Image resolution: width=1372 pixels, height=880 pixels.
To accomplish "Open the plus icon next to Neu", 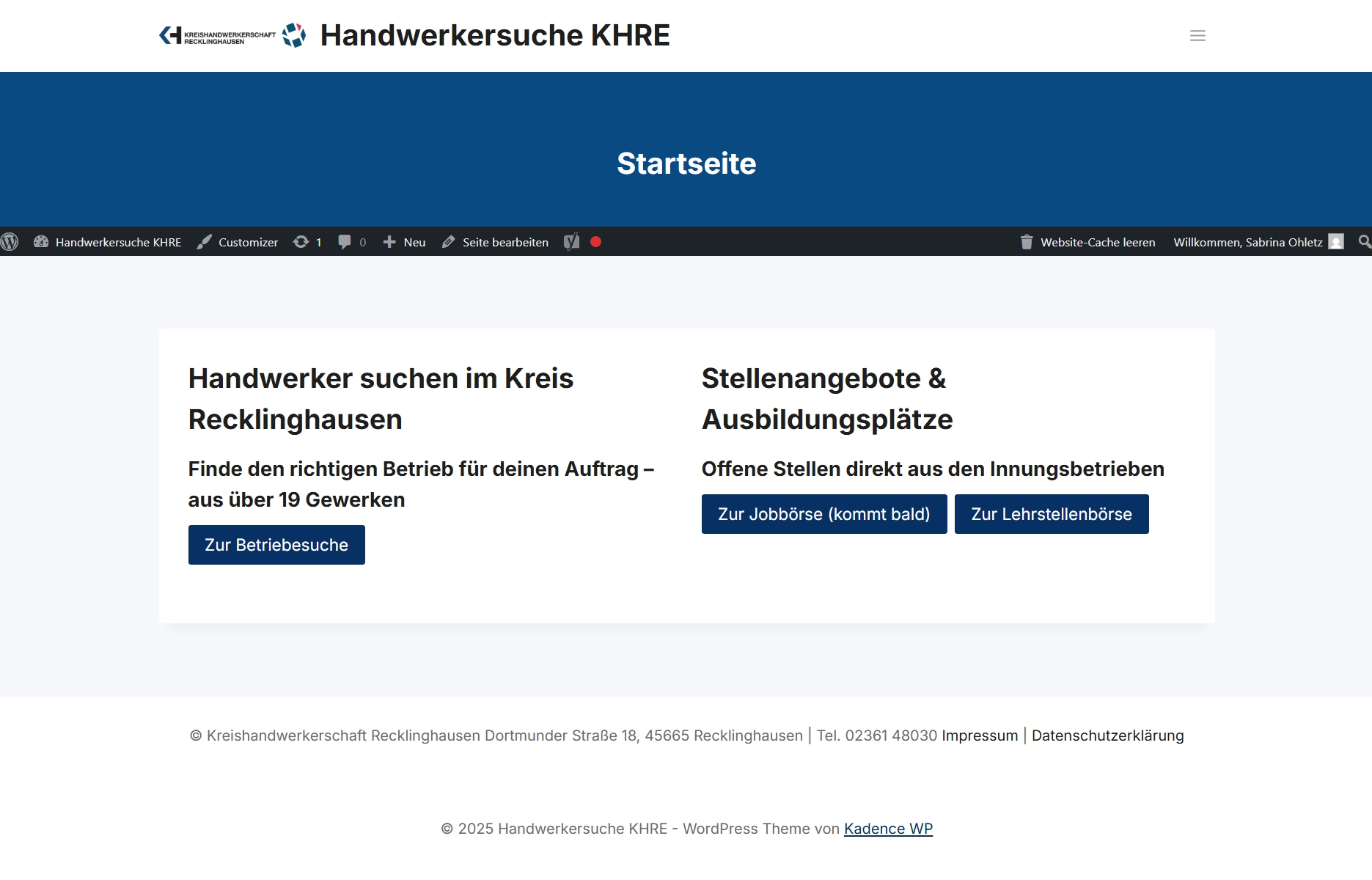I will [388, 242].
